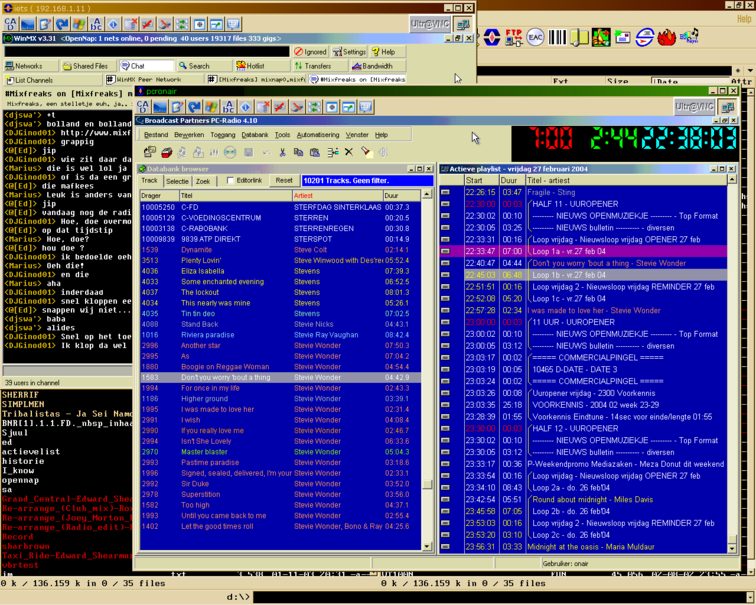Screen dimensions: 756x605
Task: Click the close connection icon with red X in pcronair toolbar
Action: tap(263, 107)
